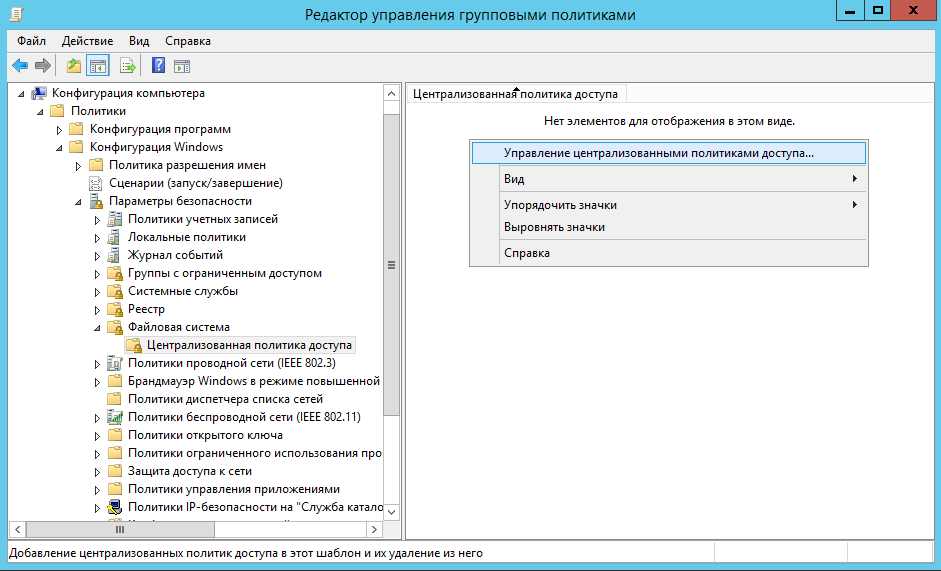Click the Централизованная политика доступа column header
Screen dimensions: 941x571
coord(516,94)
